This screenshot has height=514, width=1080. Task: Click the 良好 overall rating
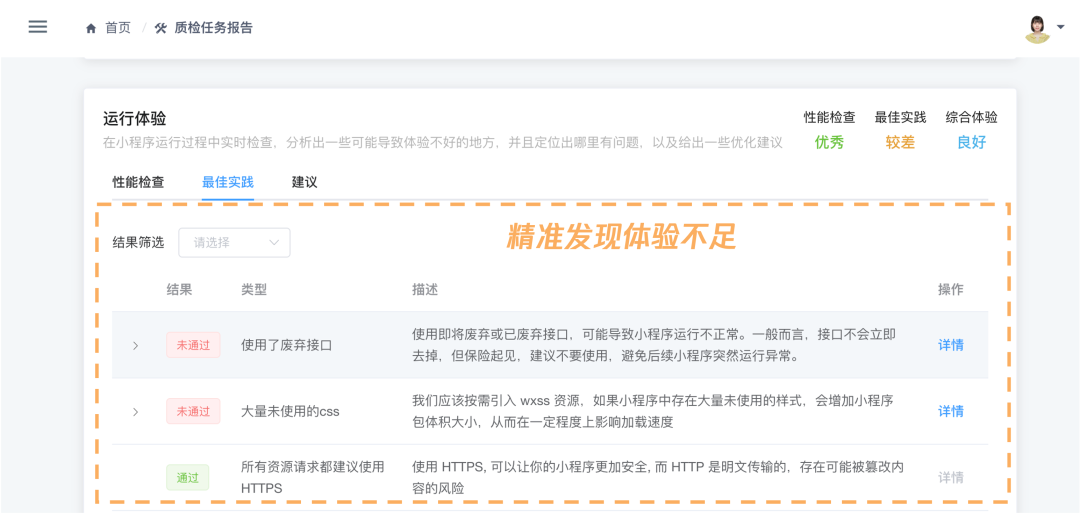[972, 143]
